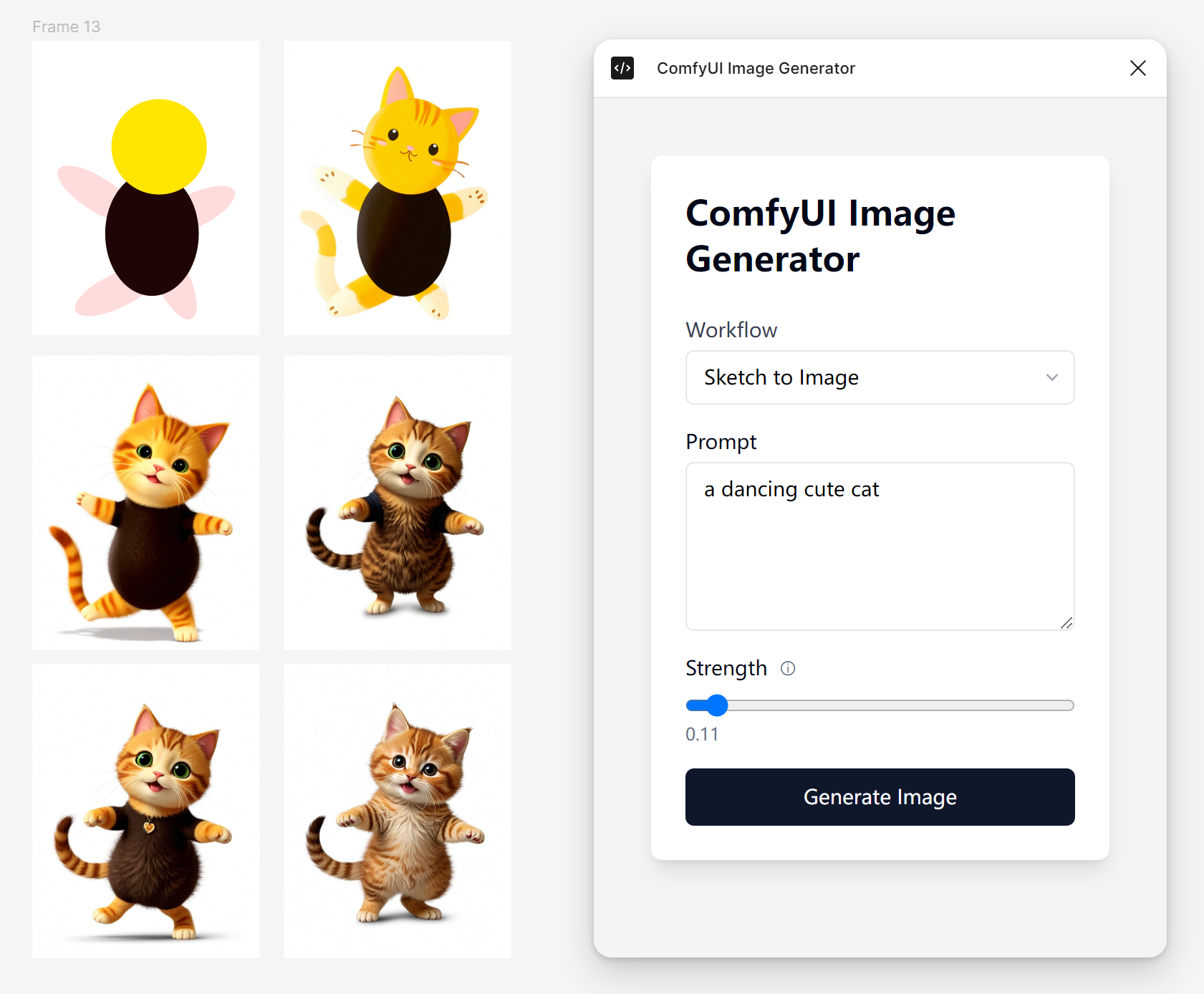This screenshot has height=994, width=1204.
Task: Select the brown tabby kitten with dark shirt
Action: (398, 503)
